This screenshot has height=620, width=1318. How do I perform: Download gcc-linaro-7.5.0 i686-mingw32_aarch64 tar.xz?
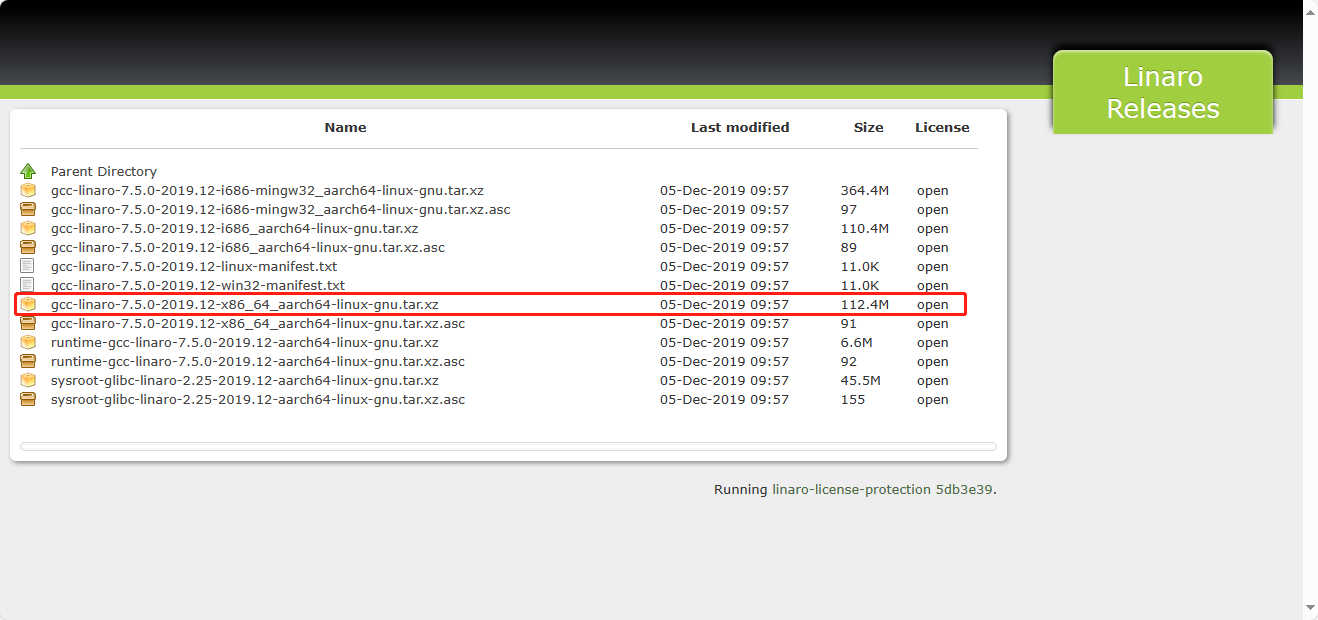[267, 190]
